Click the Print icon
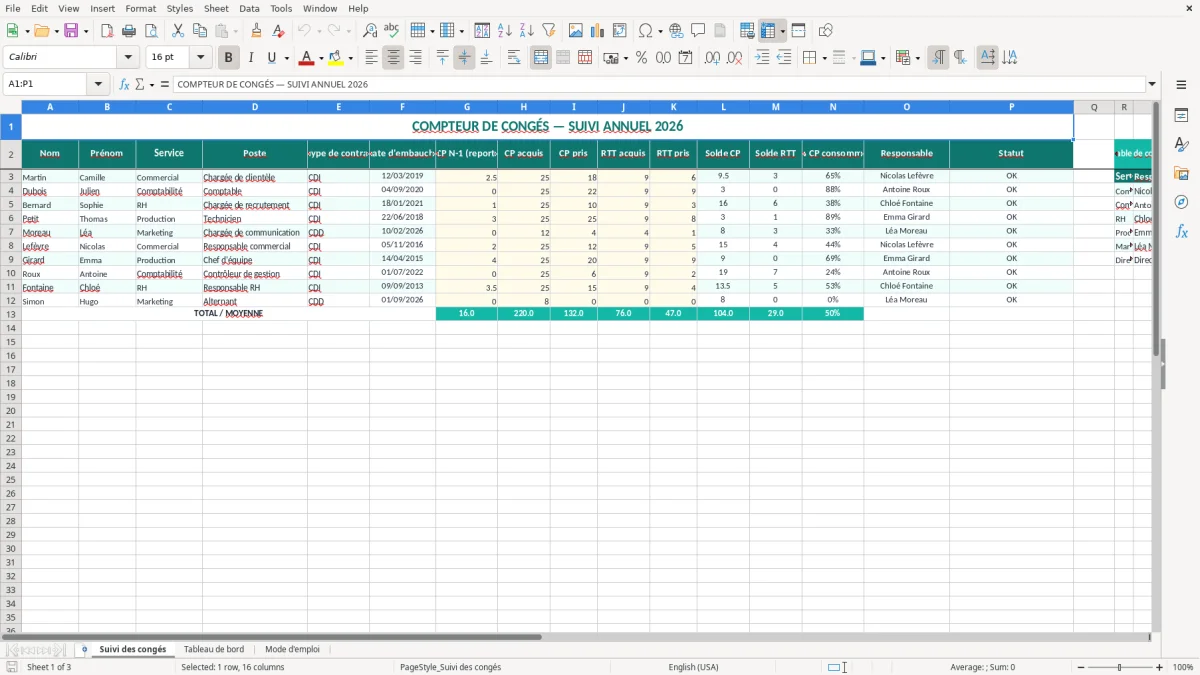 click(x=129, y=31)
